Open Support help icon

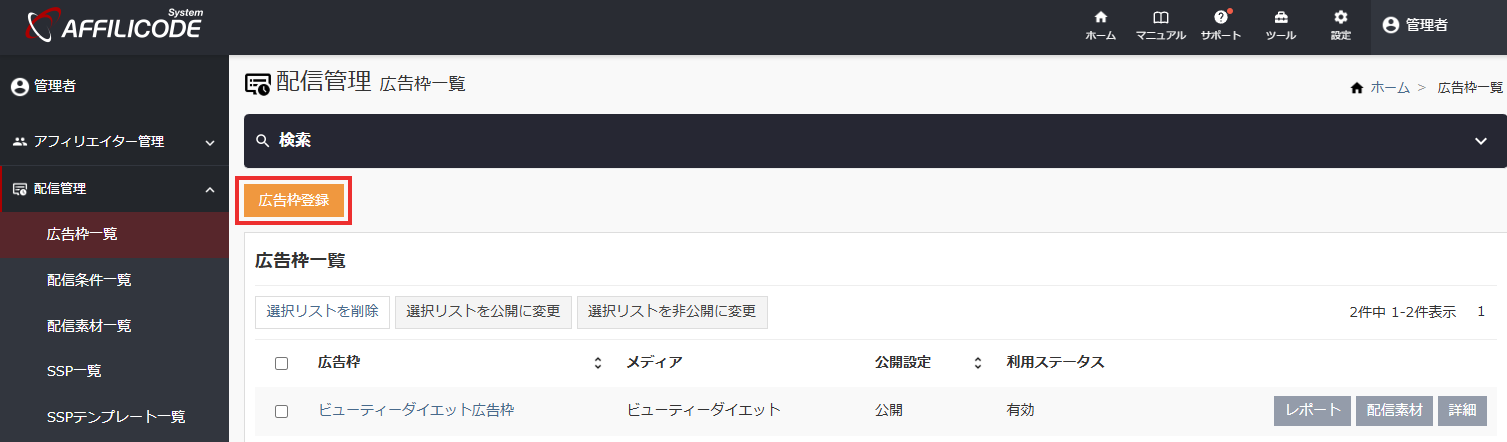[x=1220, y=19]
